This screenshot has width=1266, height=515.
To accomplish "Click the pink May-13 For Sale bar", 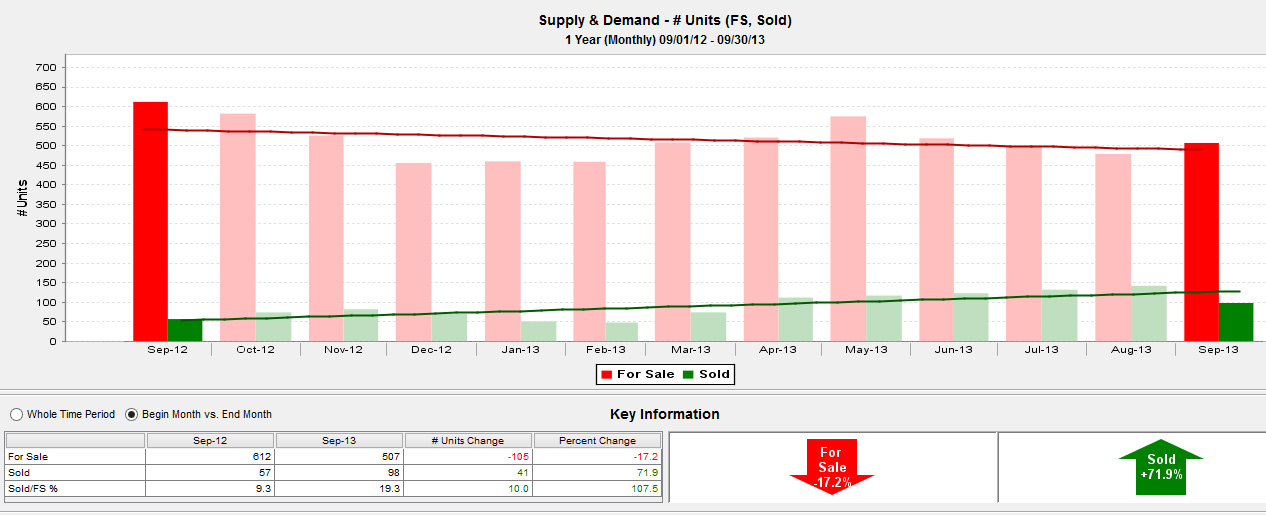I will tap(848, 228).
